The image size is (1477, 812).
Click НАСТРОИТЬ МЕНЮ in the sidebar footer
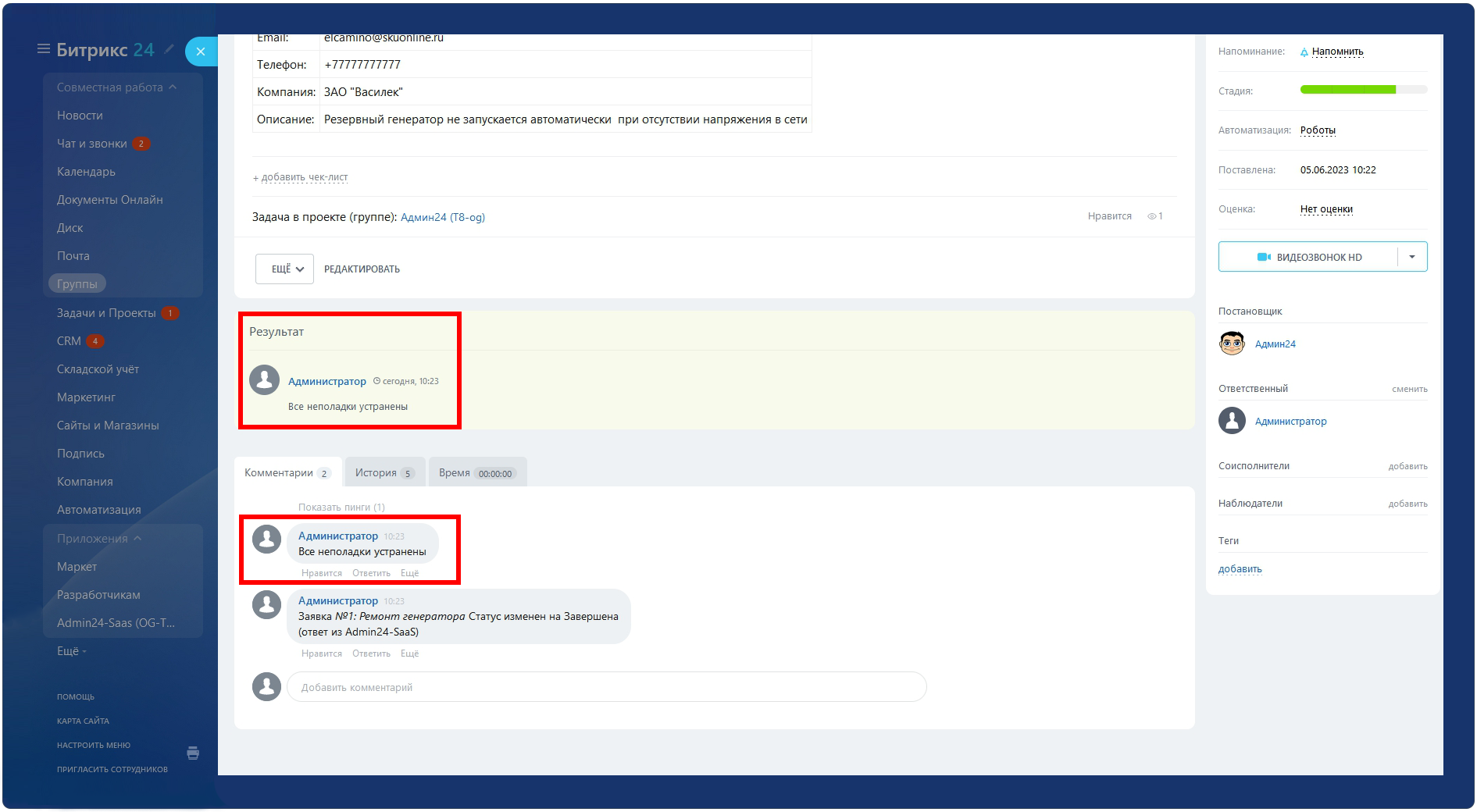pos(94,745)
